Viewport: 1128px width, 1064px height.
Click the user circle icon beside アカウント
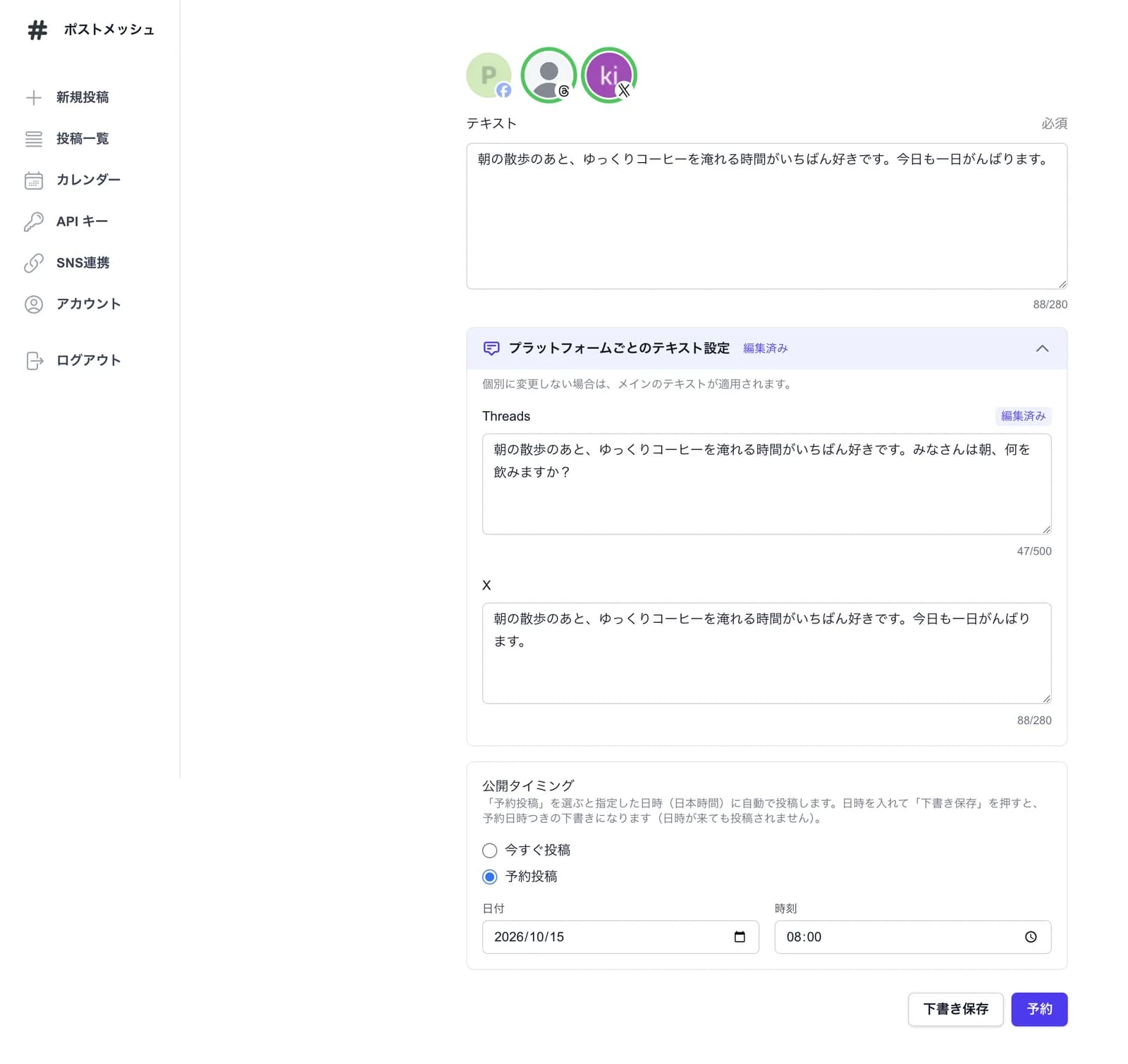34,304
